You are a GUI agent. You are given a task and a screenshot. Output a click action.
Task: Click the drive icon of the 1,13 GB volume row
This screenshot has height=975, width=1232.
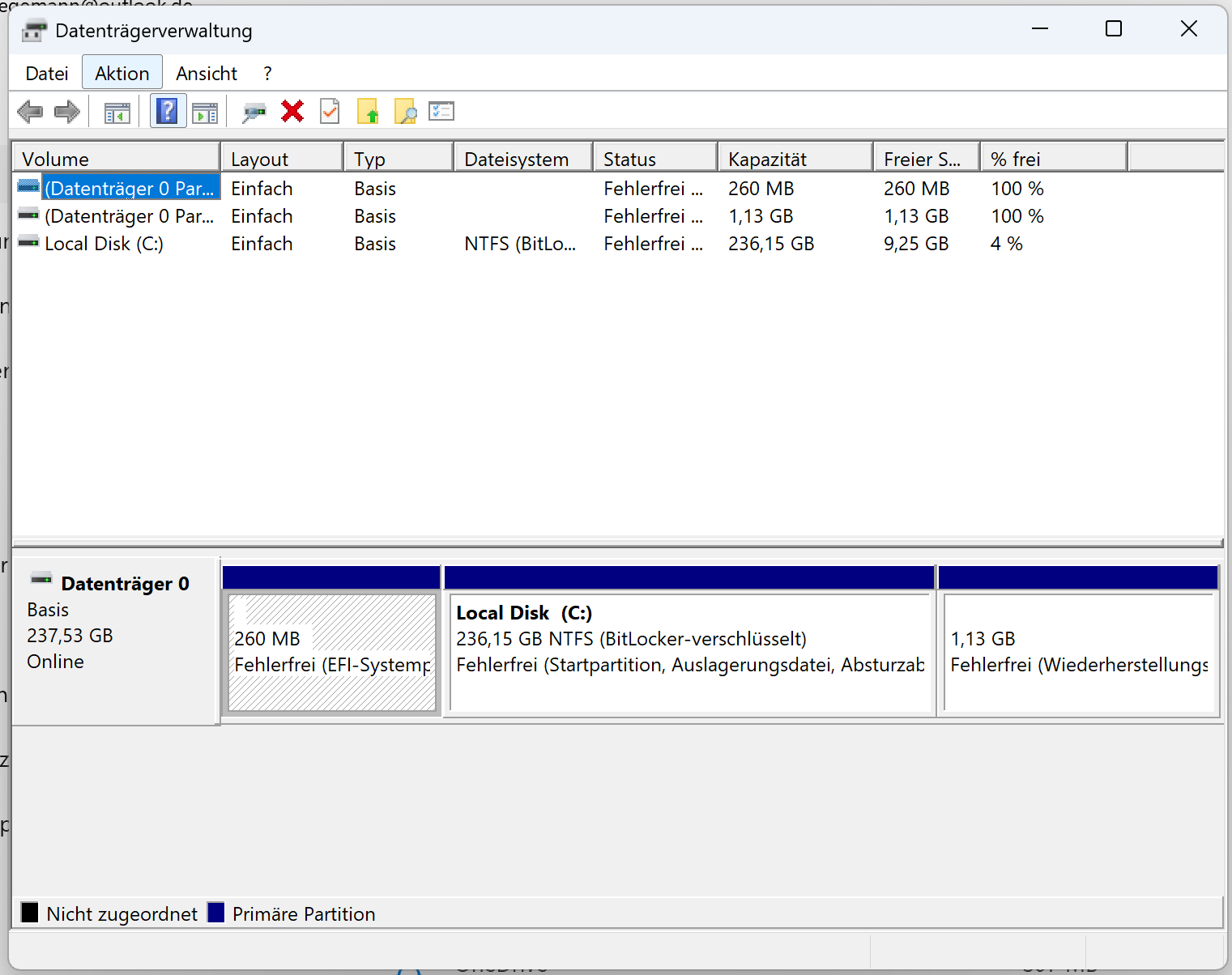28,214
